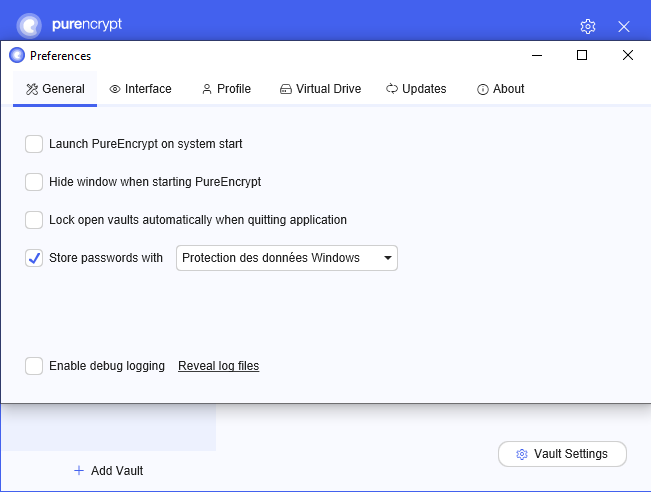Click the purencrypt brand name text
Screen dimensions: 651x492
(x=87, y=24)
